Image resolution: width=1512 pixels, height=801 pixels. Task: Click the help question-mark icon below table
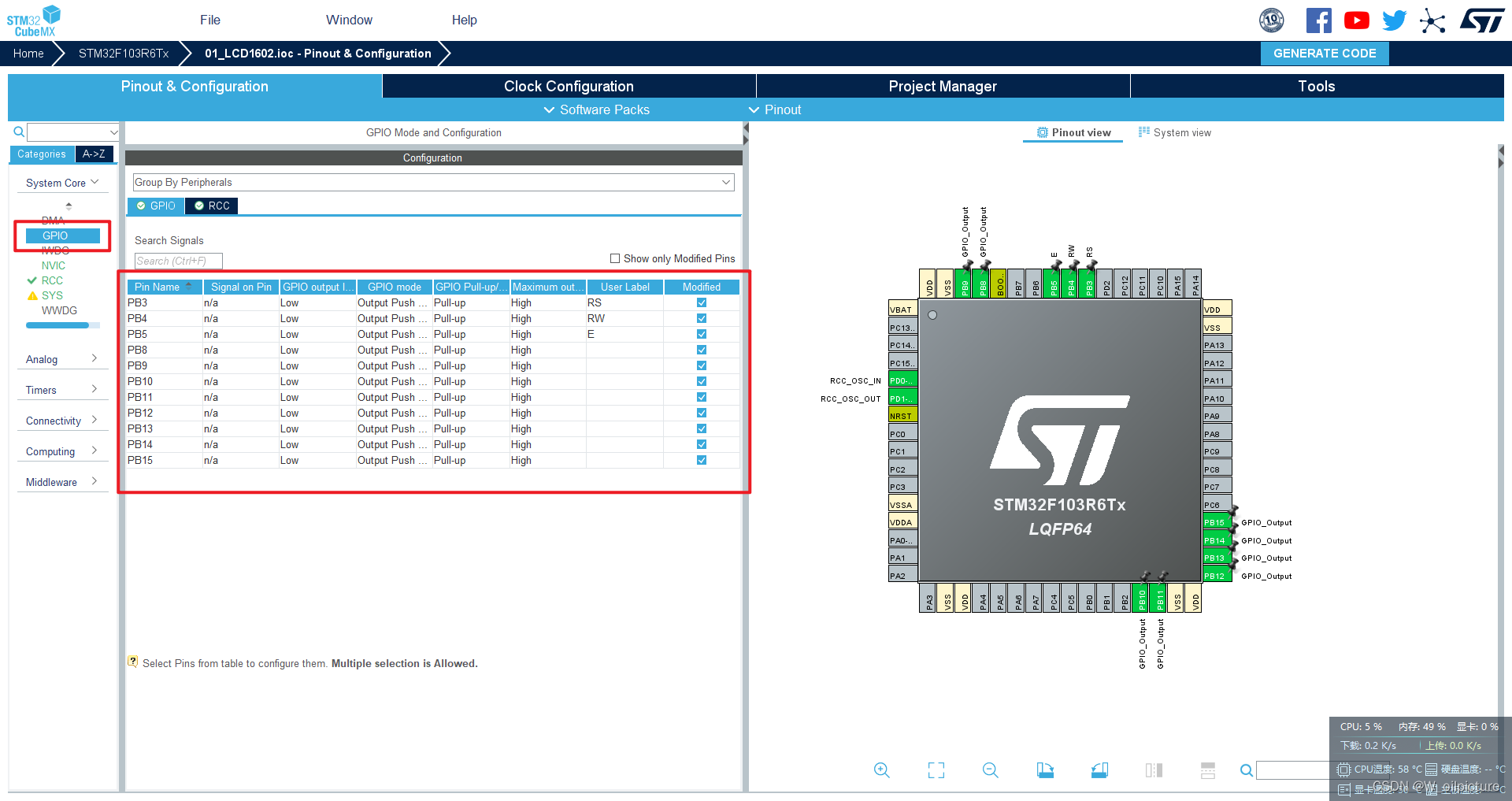(133, 662)
